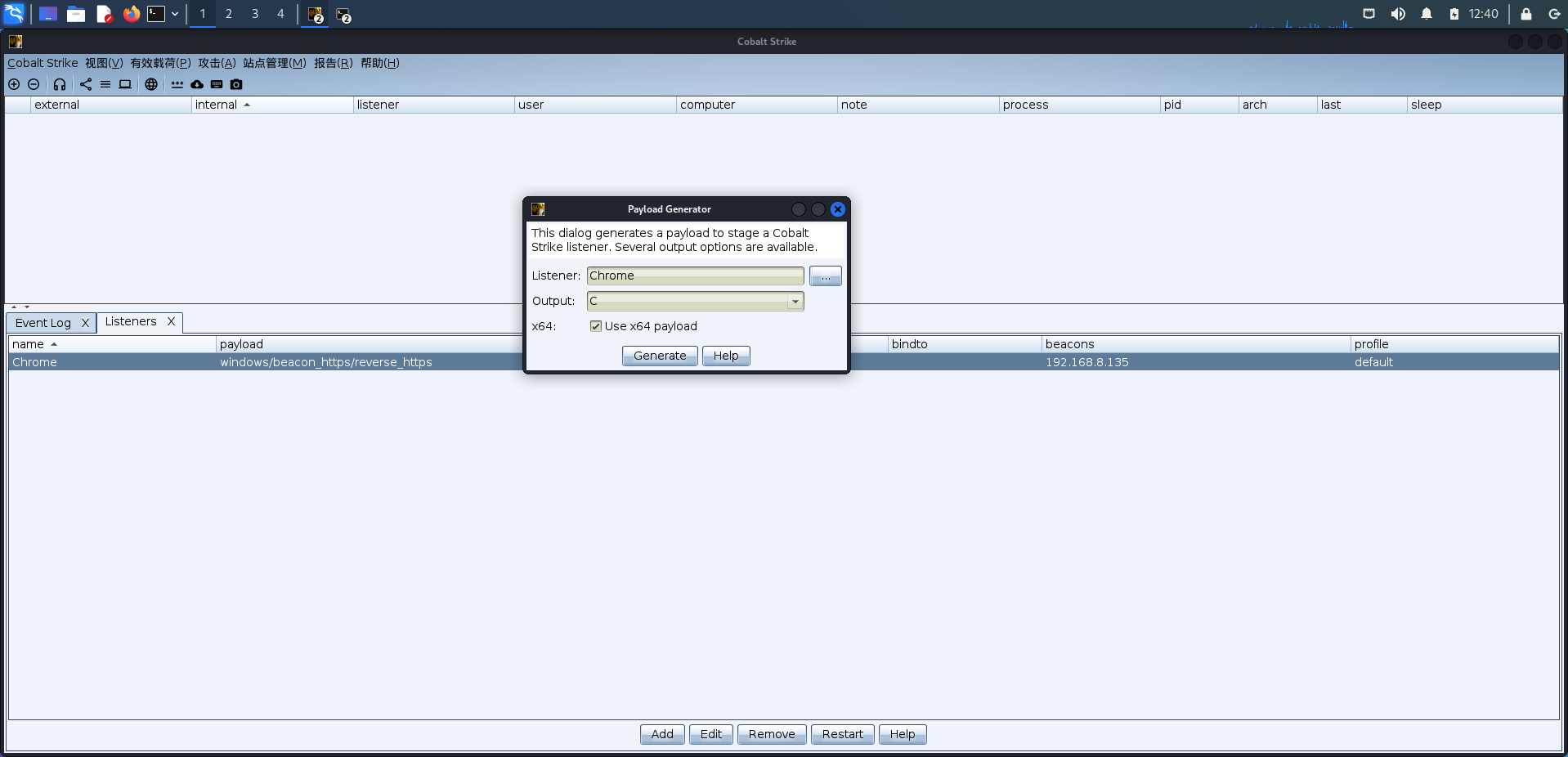
Task: Toggle Use x64 payload checkbox
Action: [x=596, y=326]
